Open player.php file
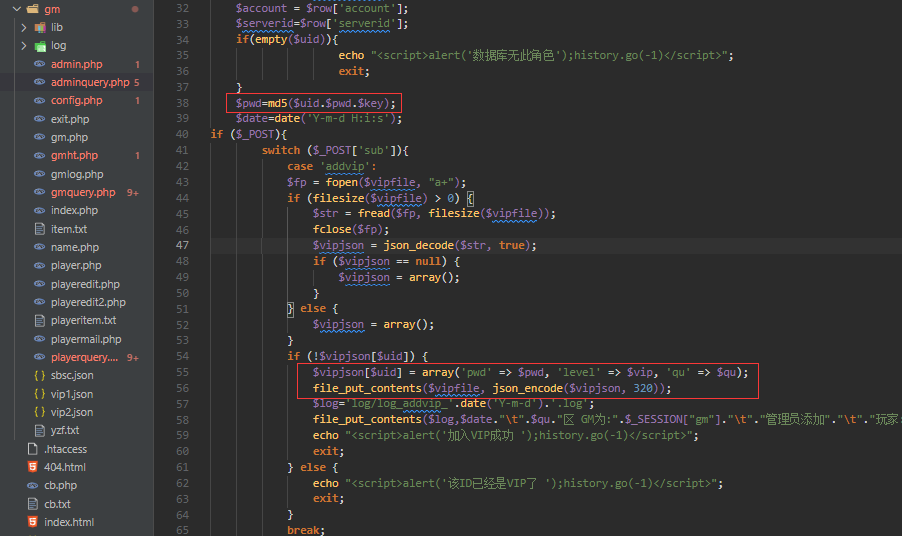The width and height of the screenshot is (902, 536). pyautogui.click(x=76, y=265)
